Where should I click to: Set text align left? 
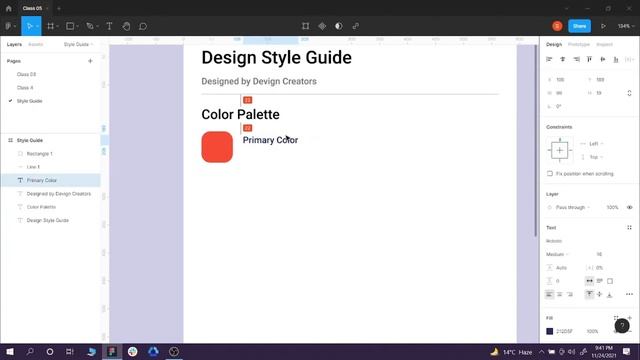click(549, 294)
